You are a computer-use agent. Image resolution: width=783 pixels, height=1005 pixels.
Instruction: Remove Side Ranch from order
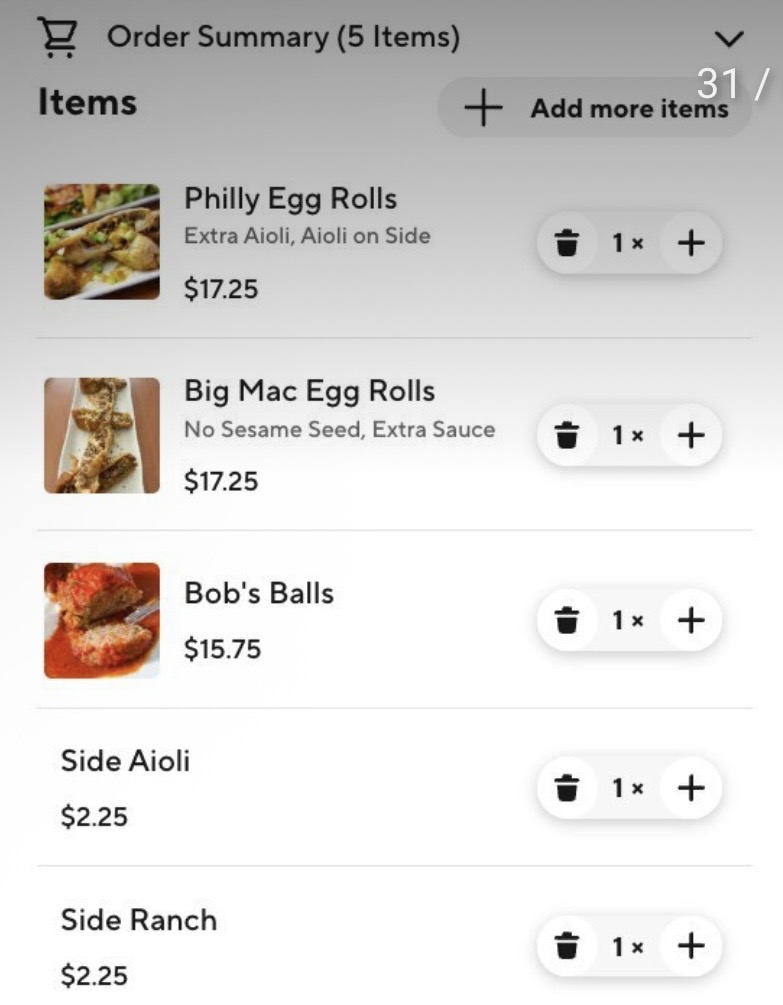click(x=567, y=946)
